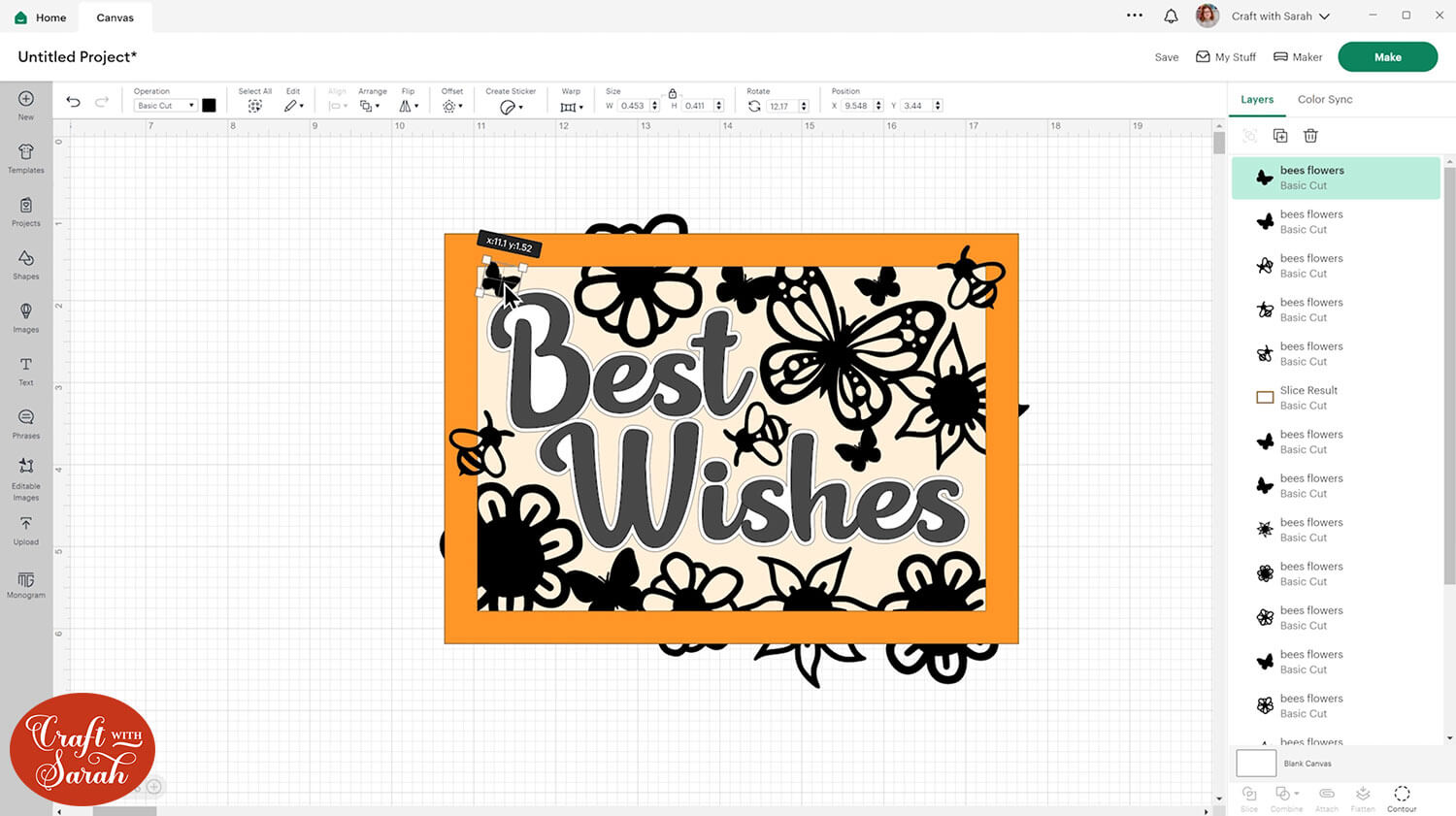
Task: Expand the Offset dropdown
Action: click(452, 106)
